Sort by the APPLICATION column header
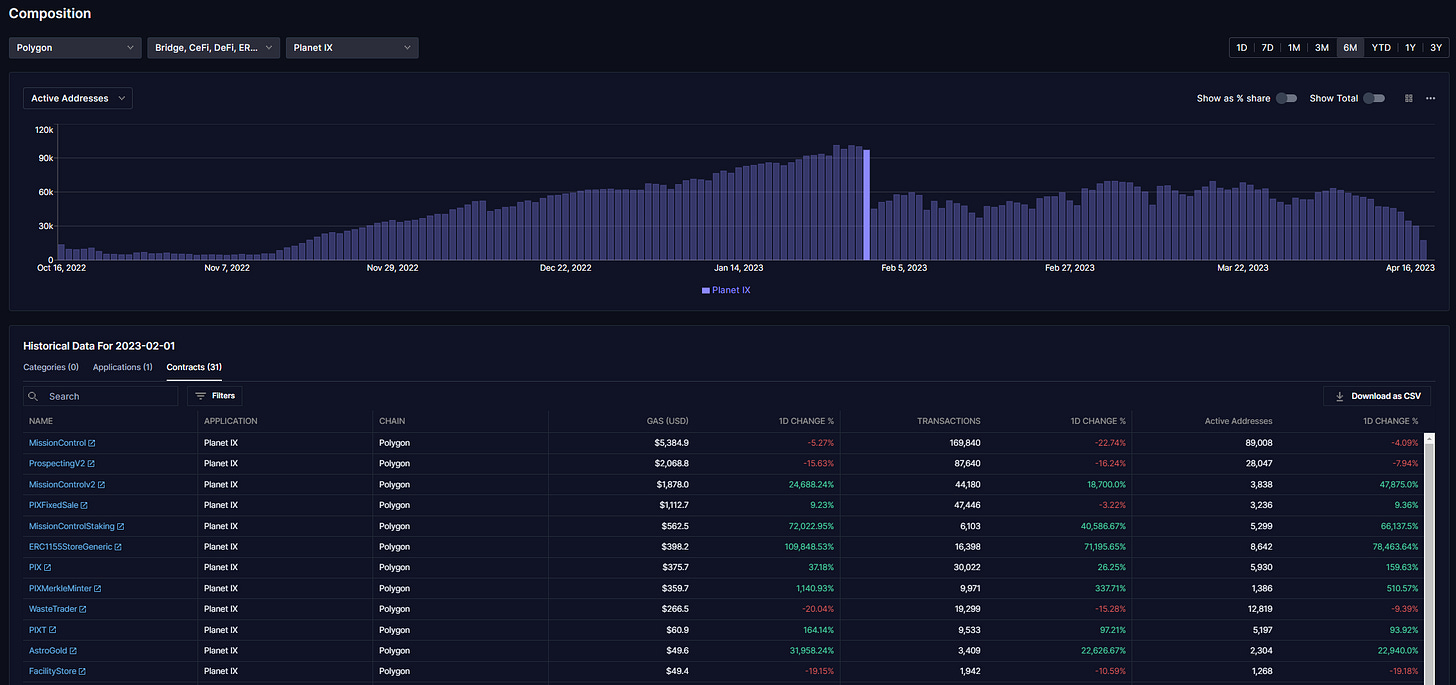This screenshot has width=1456, height=685. pyautogui.click(x=231, y=421)
